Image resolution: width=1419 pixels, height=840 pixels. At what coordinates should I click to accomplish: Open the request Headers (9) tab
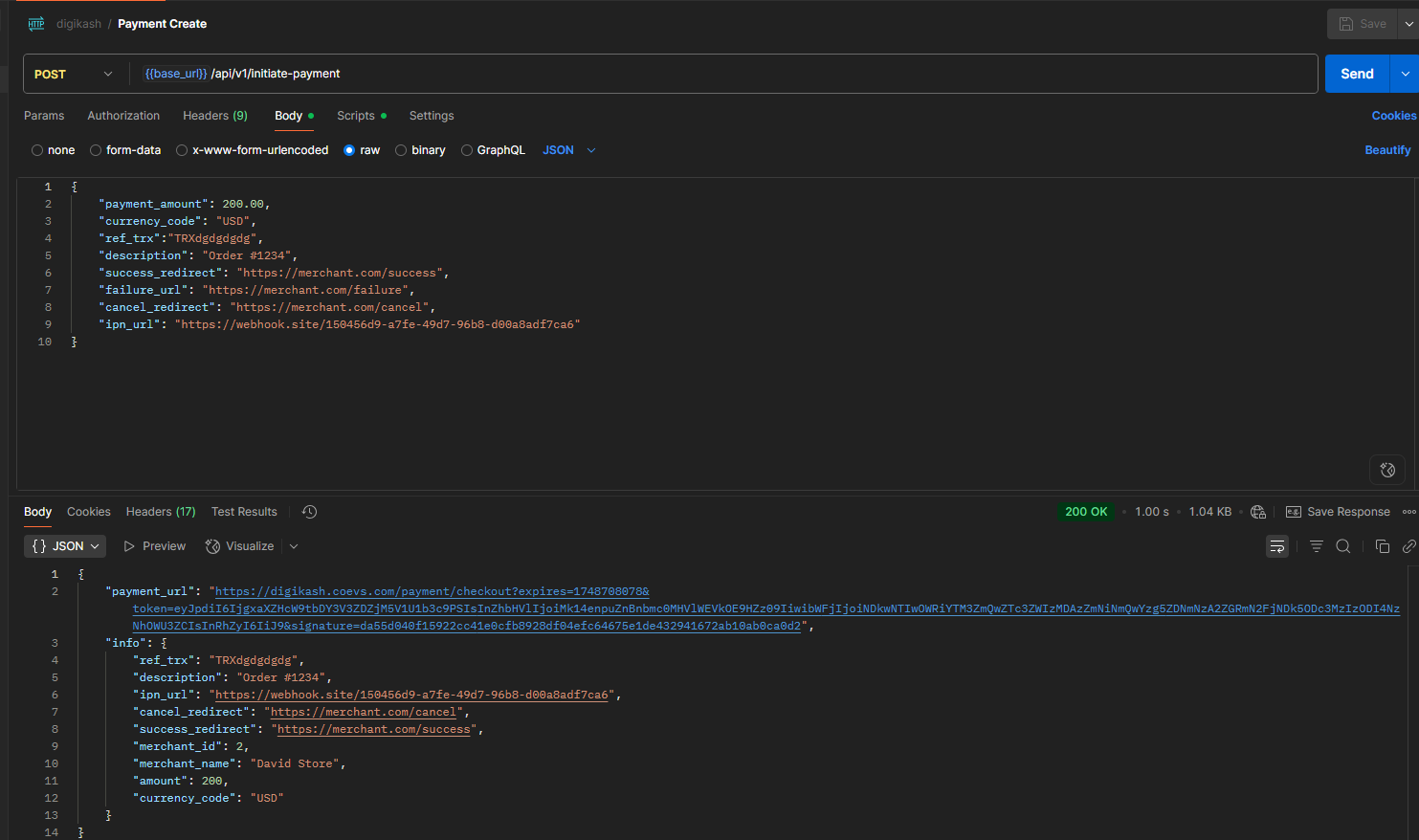pos(215,116)
